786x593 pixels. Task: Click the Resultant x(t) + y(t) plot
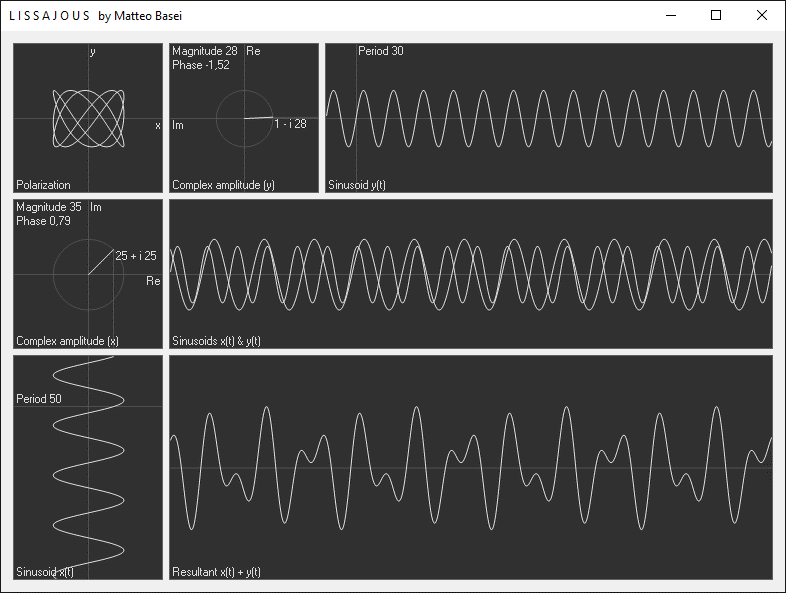(x=471, y=468)
